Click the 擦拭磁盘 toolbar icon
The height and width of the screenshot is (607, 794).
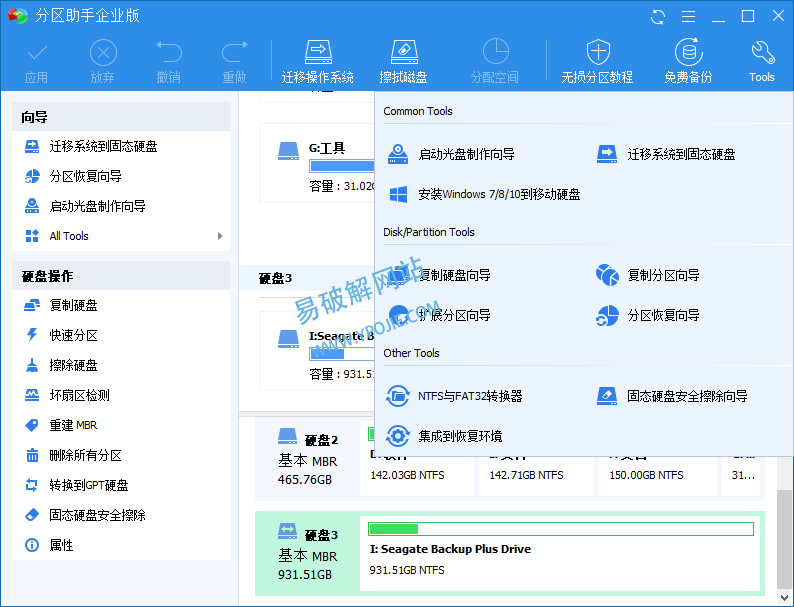coord(403,54)
